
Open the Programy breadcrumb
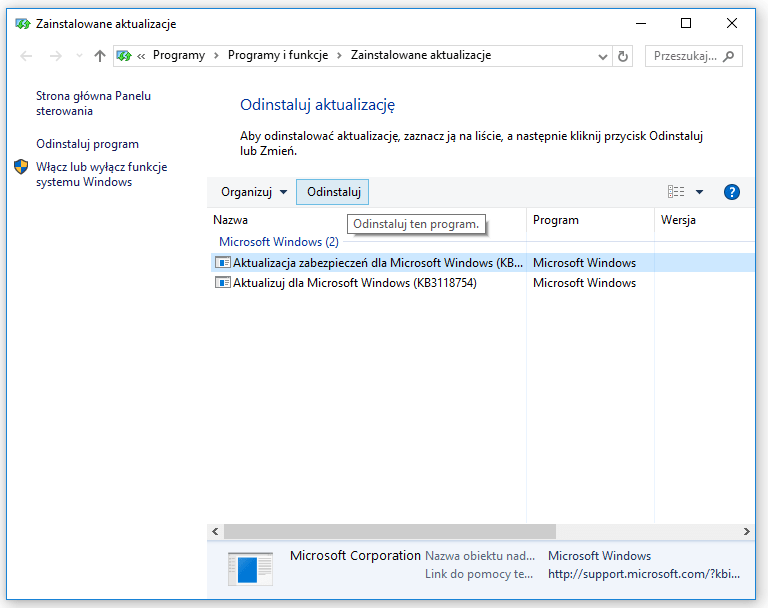[x=179, y=55]
